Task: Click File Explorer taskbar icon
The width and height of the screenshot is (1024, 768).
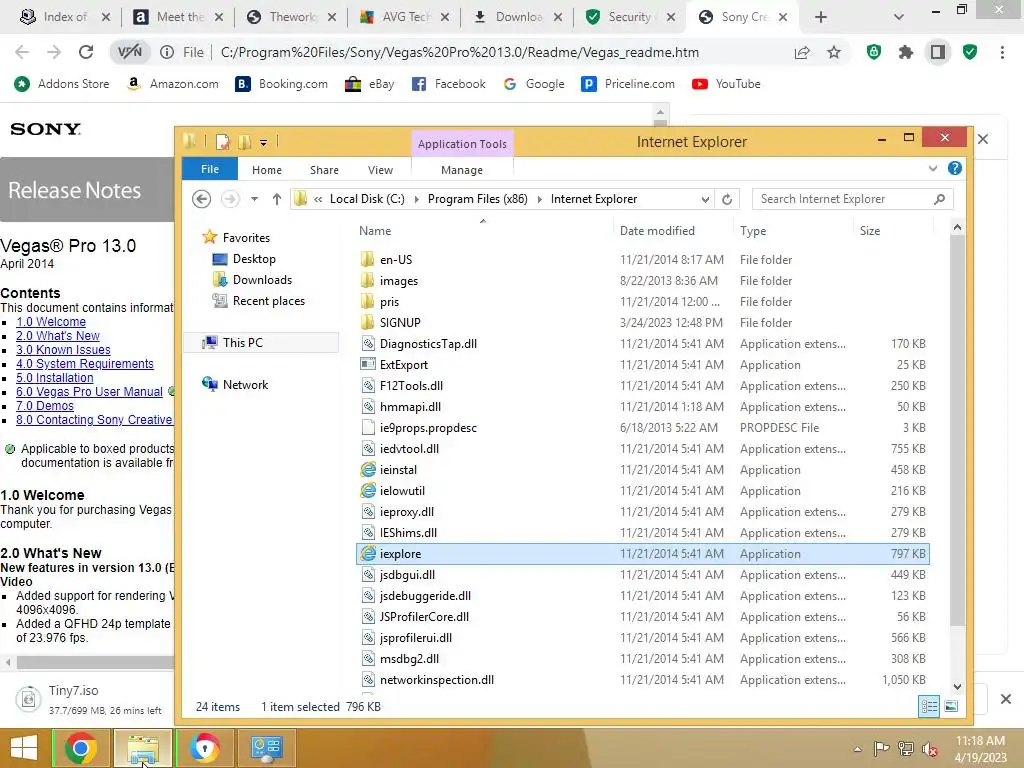Action: pos(143,748)
